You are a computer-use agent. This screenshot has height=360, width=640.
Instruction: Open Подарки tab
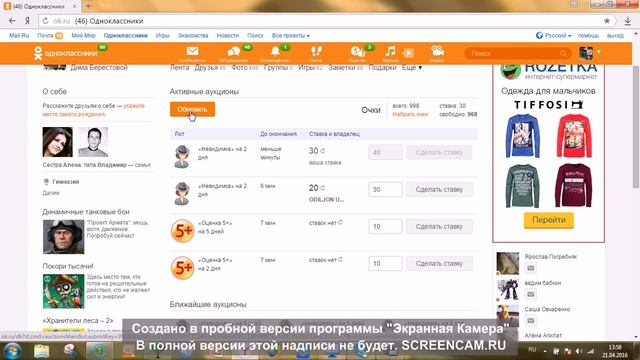382,68
